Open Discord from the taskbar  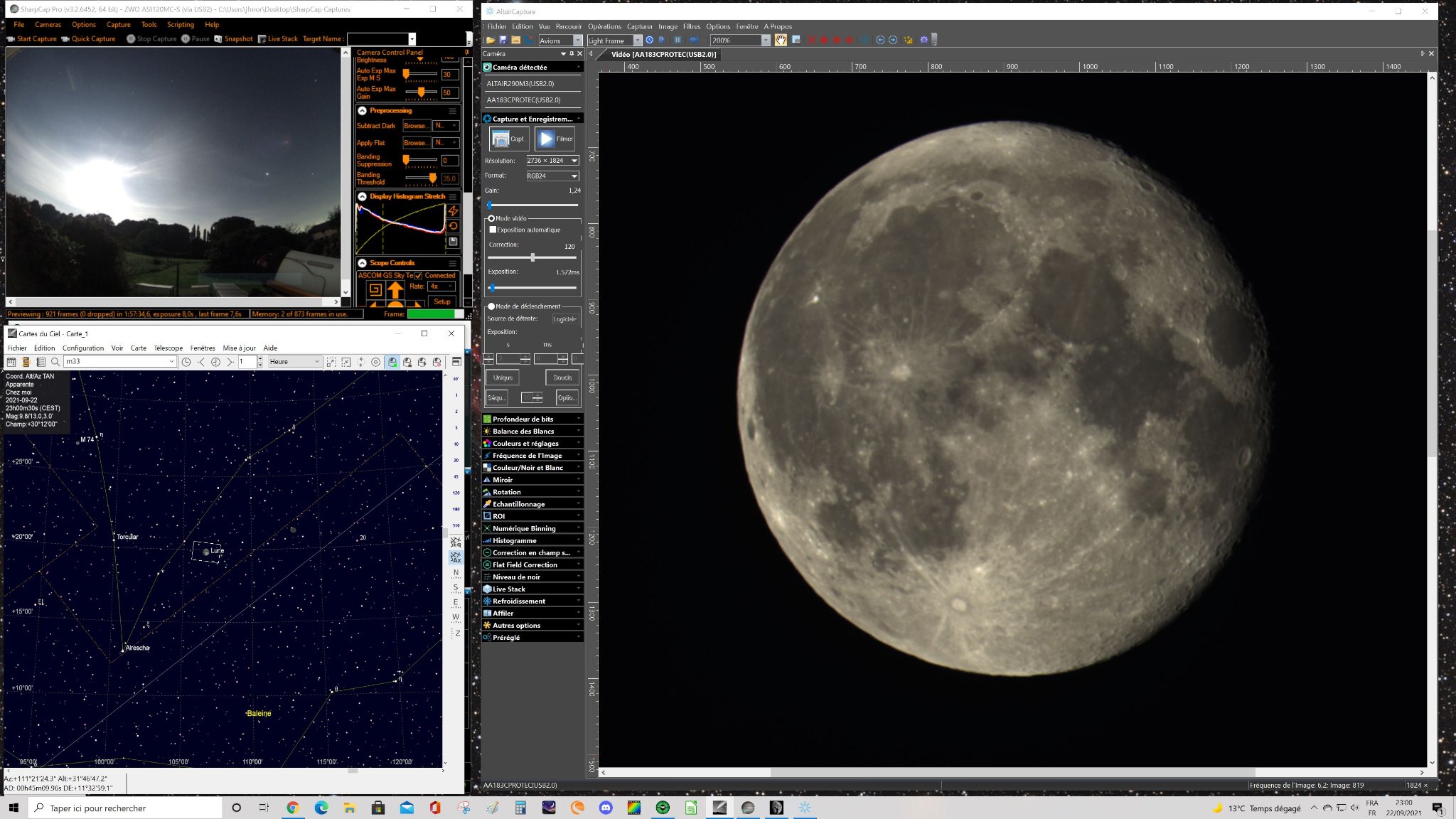coord(606,808)
